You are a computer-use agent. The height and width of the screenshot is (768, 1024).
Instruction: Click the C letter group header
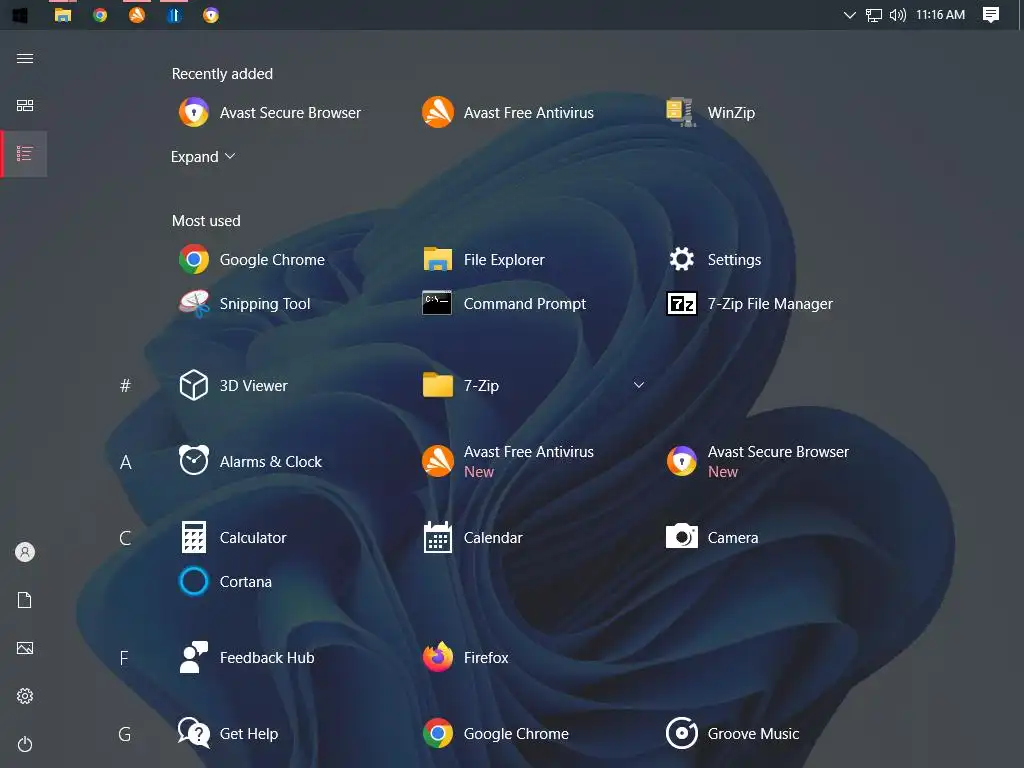(x=125, y=538)
